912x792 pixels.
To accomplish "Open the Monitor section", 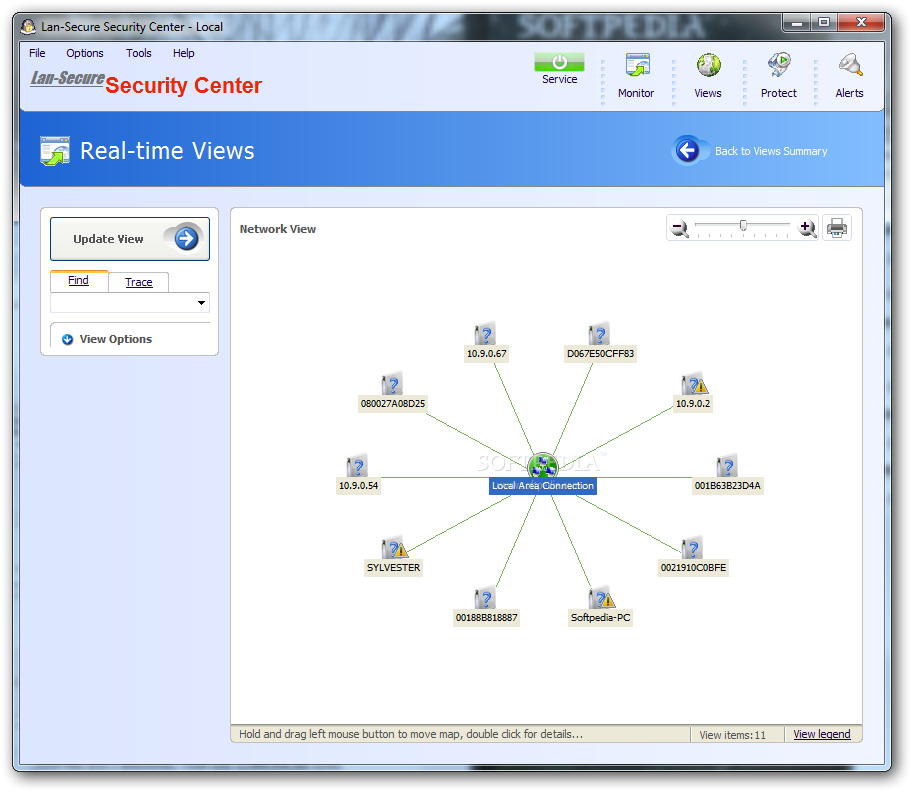I will [x=637, y=66].
